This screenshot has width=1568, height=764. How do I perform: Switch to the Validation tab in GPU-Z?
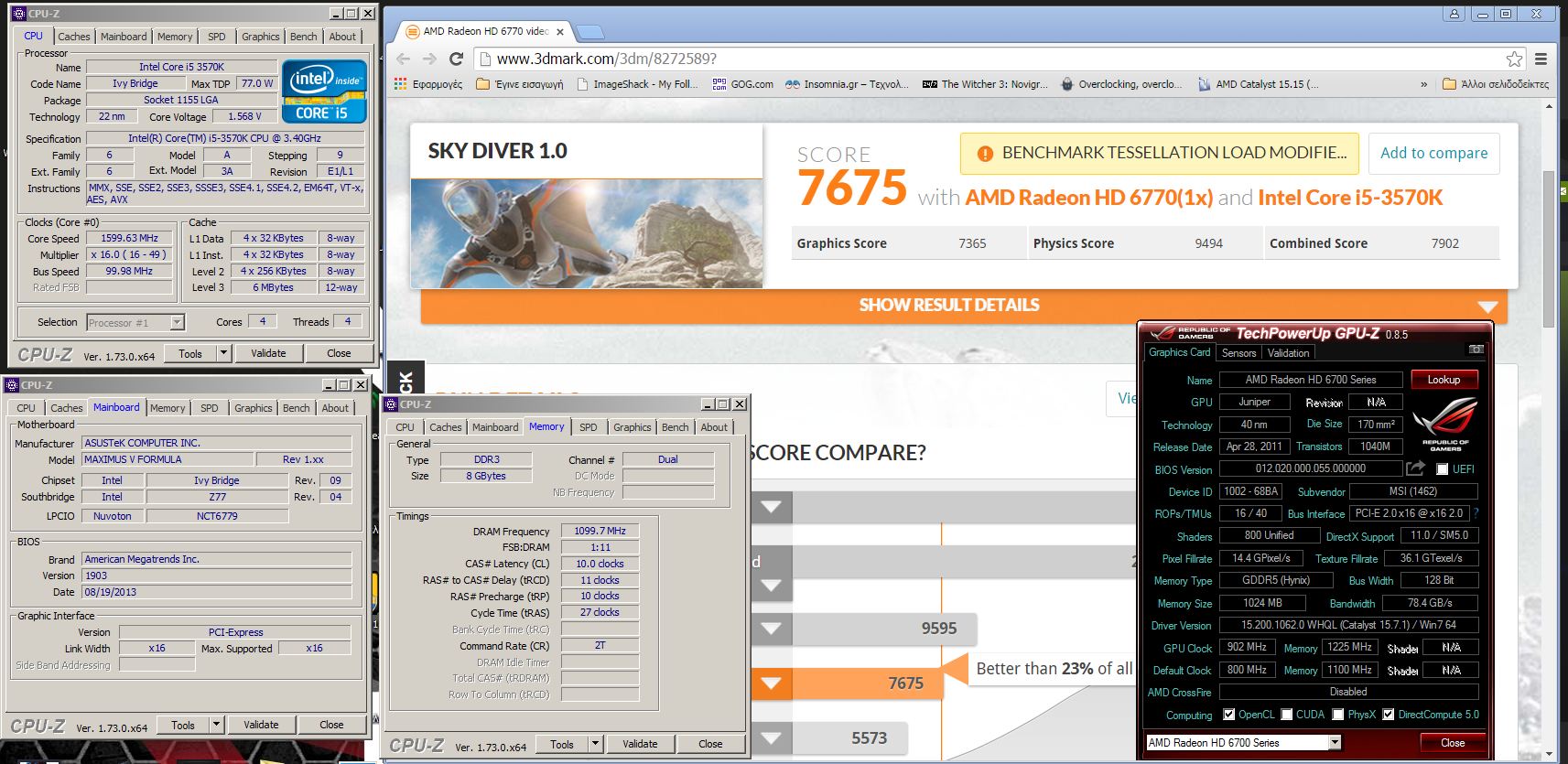1288,353
